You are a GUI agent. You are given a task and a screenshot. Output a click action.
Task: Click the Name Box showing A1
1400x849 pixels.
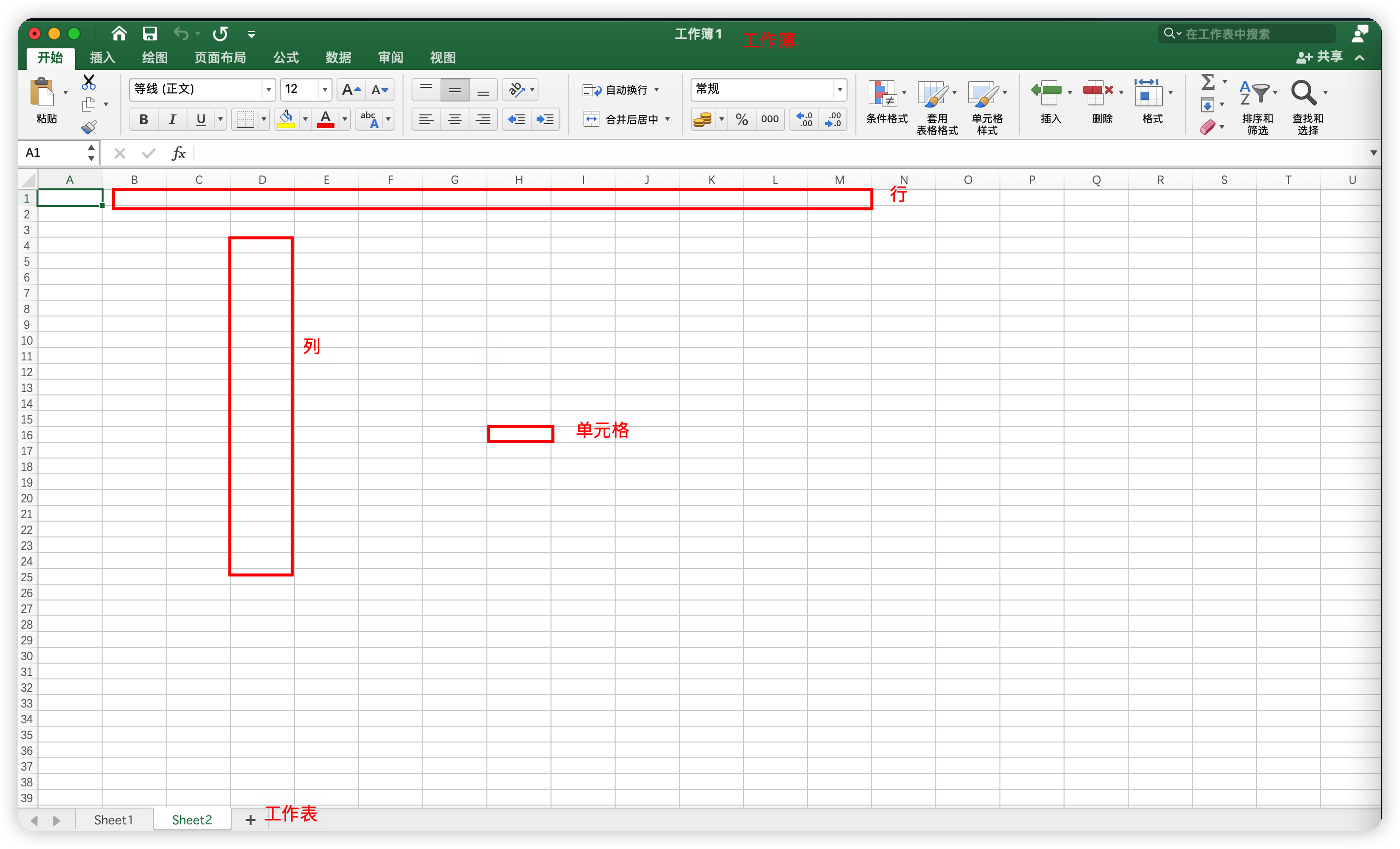pos(54,152)
